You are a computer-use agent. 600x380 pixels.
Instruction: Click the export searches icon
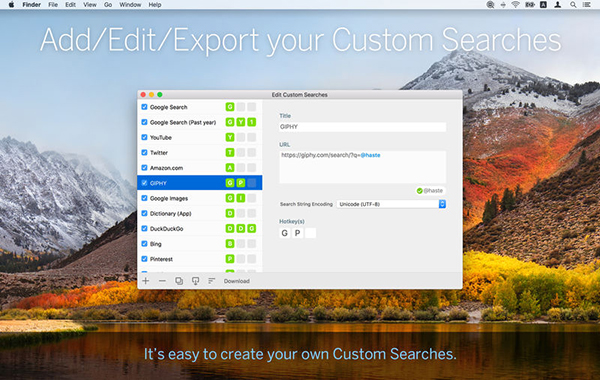[196, 281]
